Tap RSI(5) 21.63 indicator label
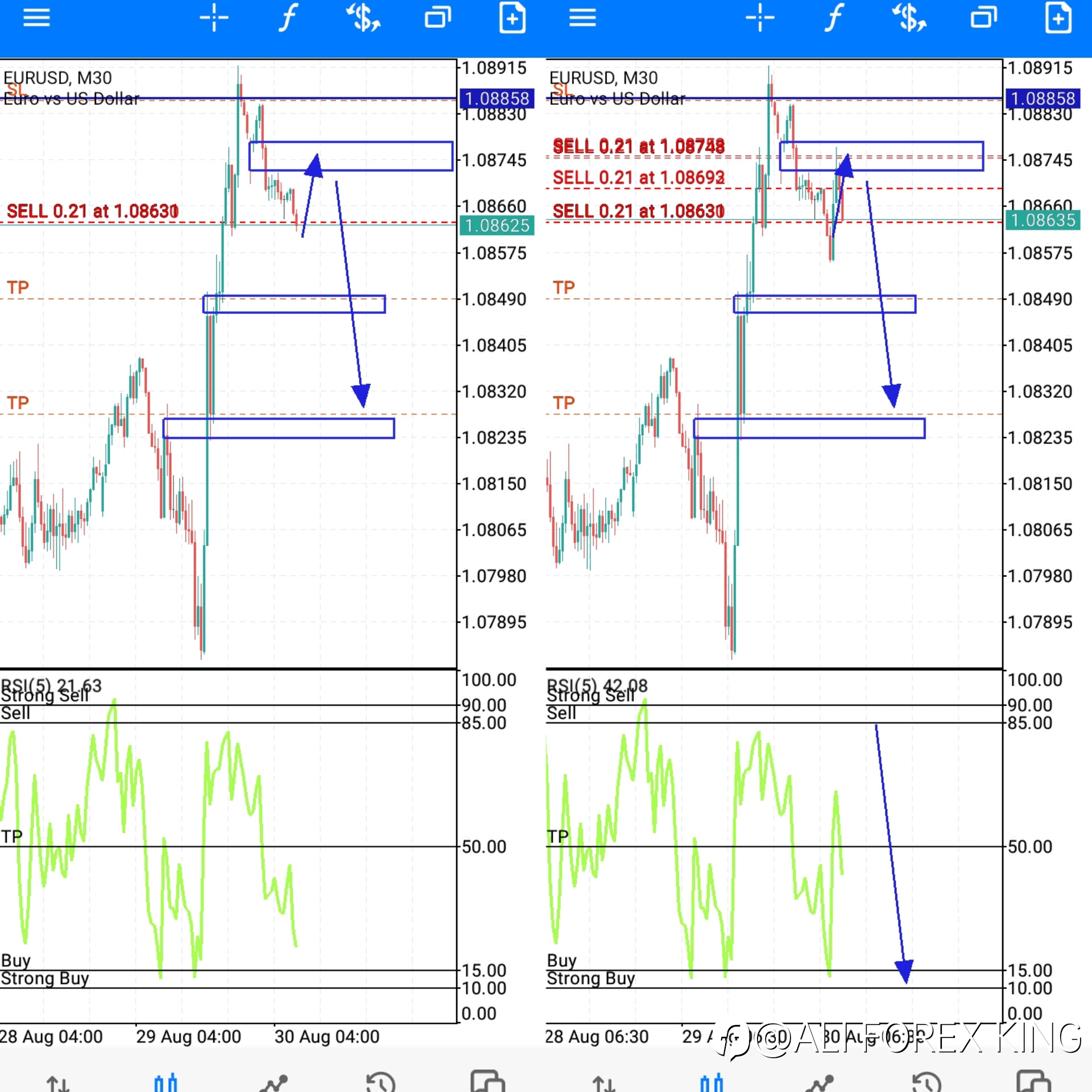 click(x=51, y=685)
